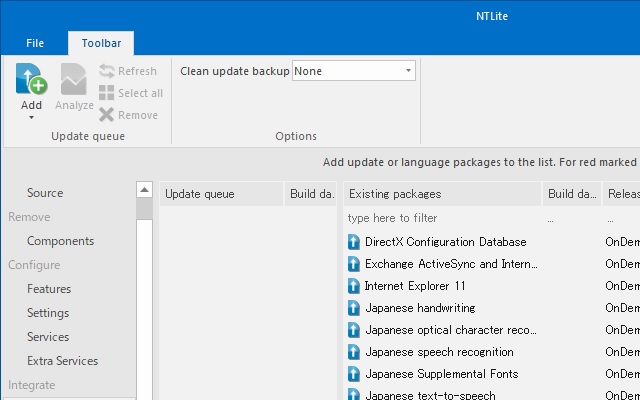Open the Features page

click(49, 289)
